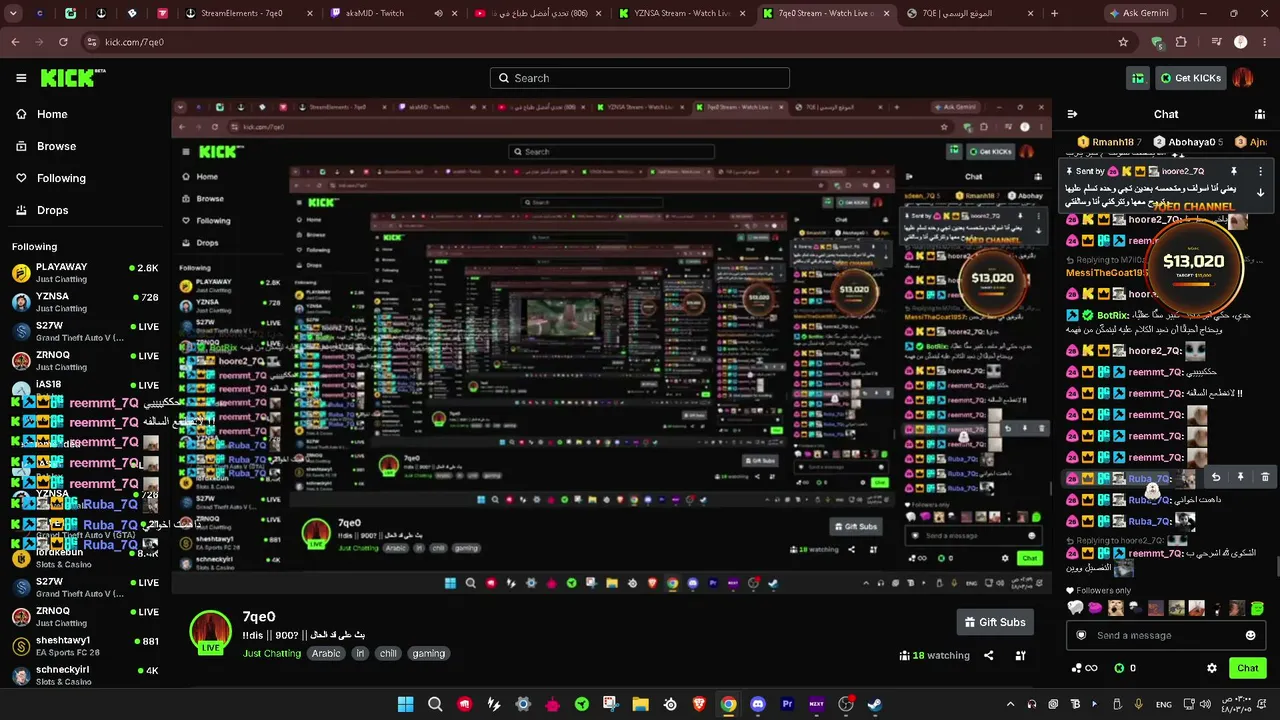Viewport: 1280px width, 720px height.
Task: Unpin the pinned message via pin icon
Action: pos(1234,171)
